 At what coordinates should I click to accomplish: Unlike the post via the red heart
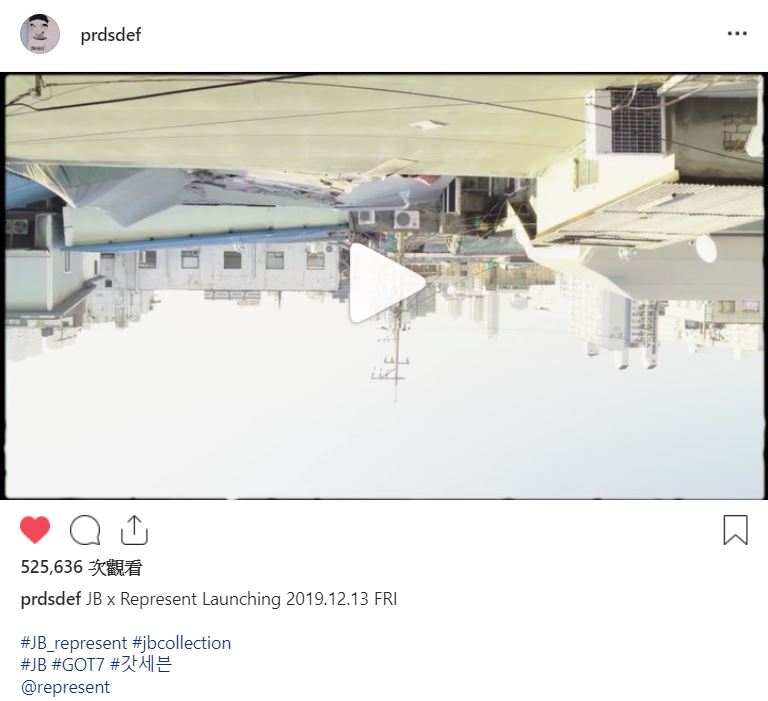point(35,530)
